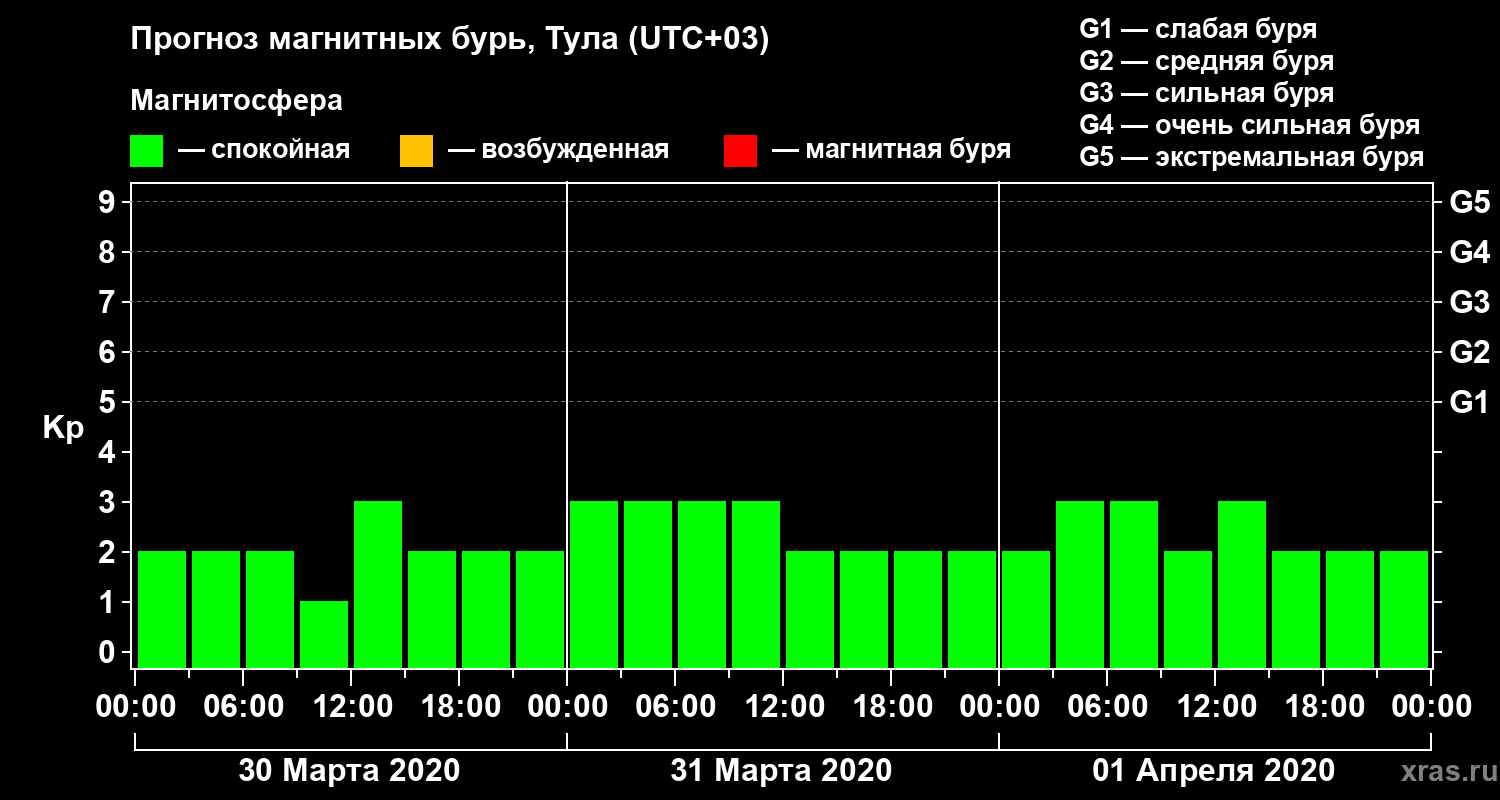The image size is (1500, 800).
Task: Click the 'G2' label on the right axis
Action: pyautogui.click(x=1470, y=352)
